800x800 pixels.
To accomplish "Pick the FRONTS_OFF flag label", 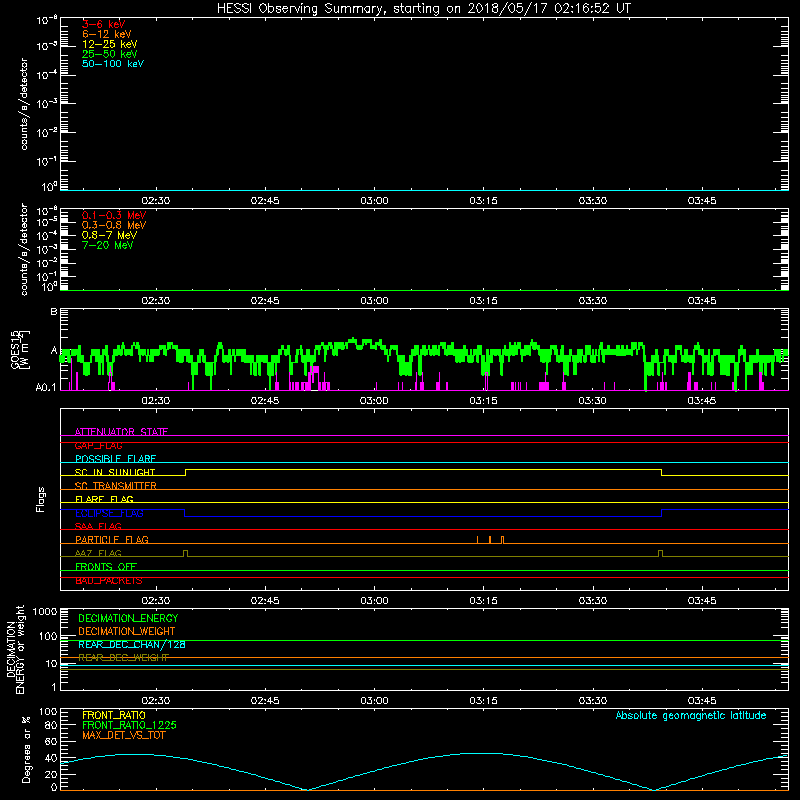I will [x=106, y=566].
